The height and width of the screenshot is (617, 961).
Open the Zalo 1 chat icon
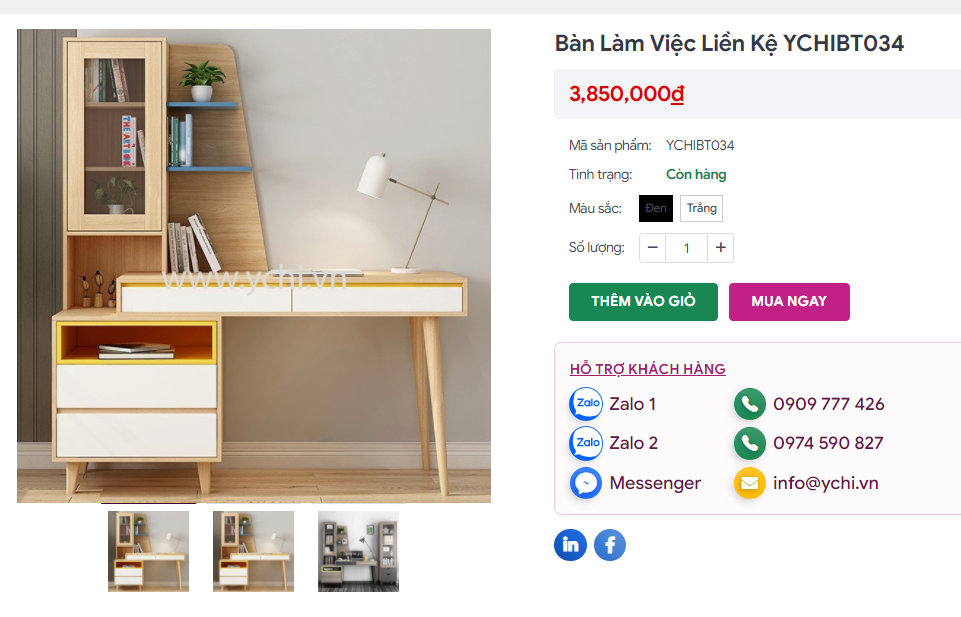tap(586, 404)
